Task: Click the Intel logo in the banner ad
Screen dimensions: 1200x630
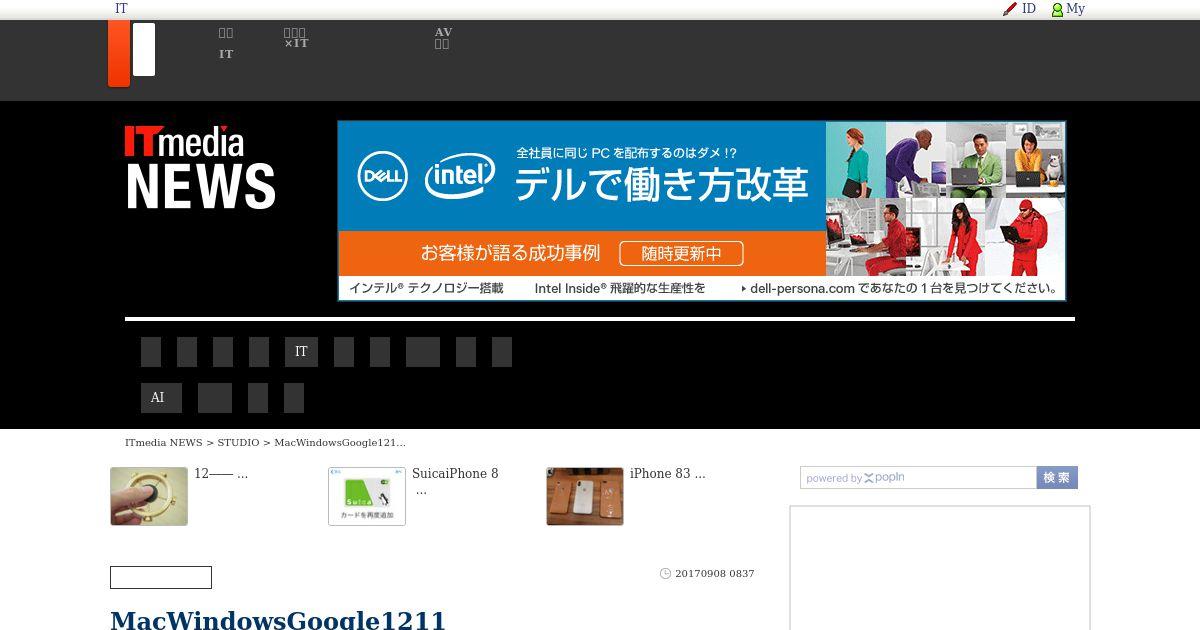Action: (x=460, y=177)
